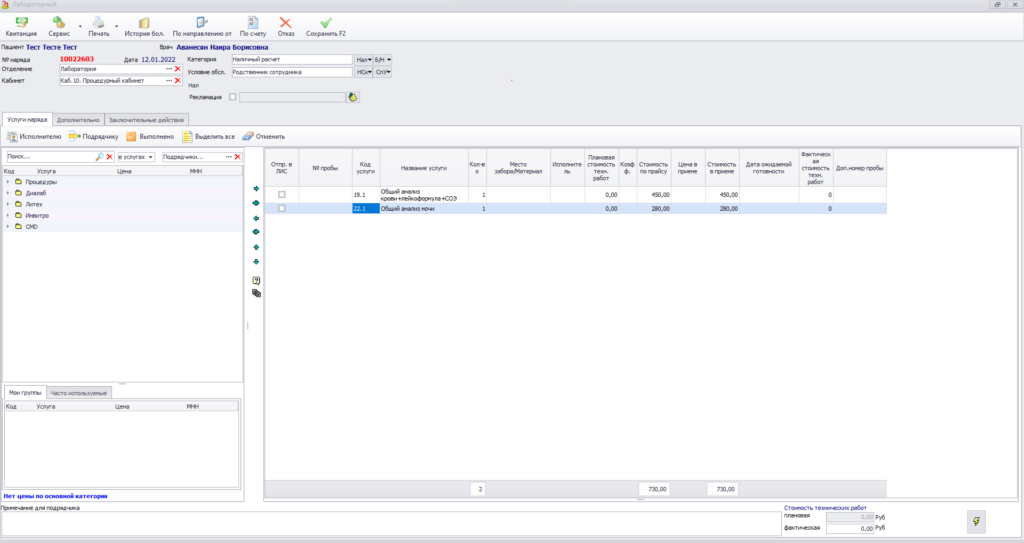Viewport: 1024px width, 543px height.
Task: Click the По направлению от icon
Action: pyautogui.click(x=202, y=23)
